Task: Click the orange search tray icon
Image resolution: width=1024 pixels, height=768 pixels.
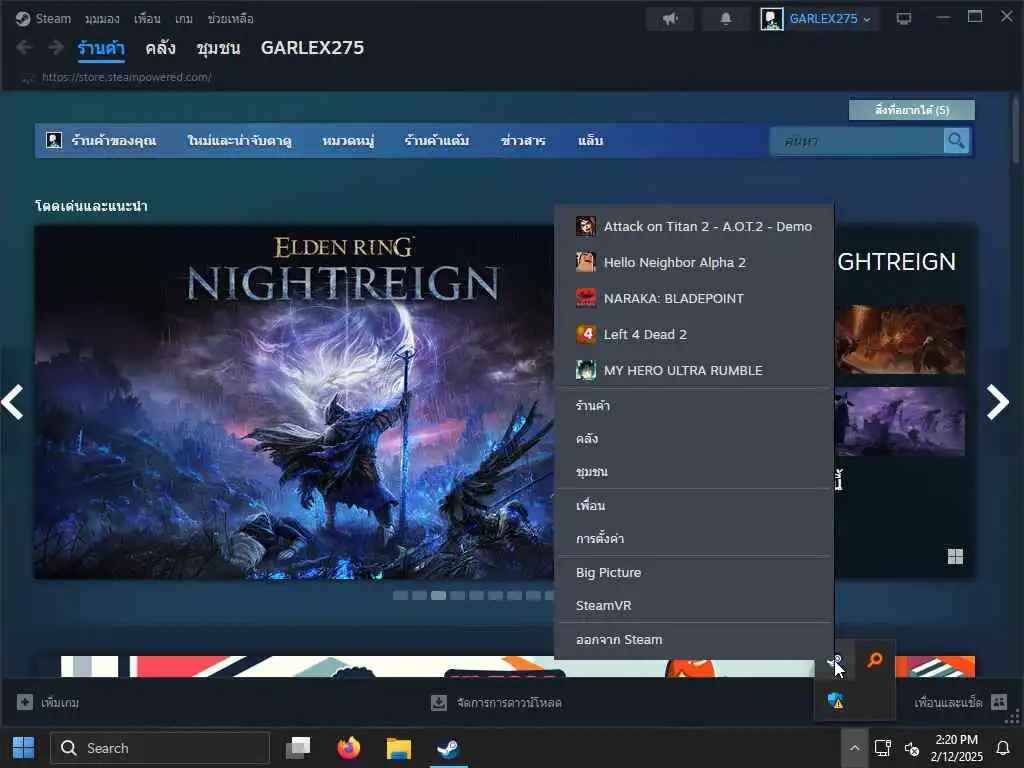Action: click(x=874, y=660)
